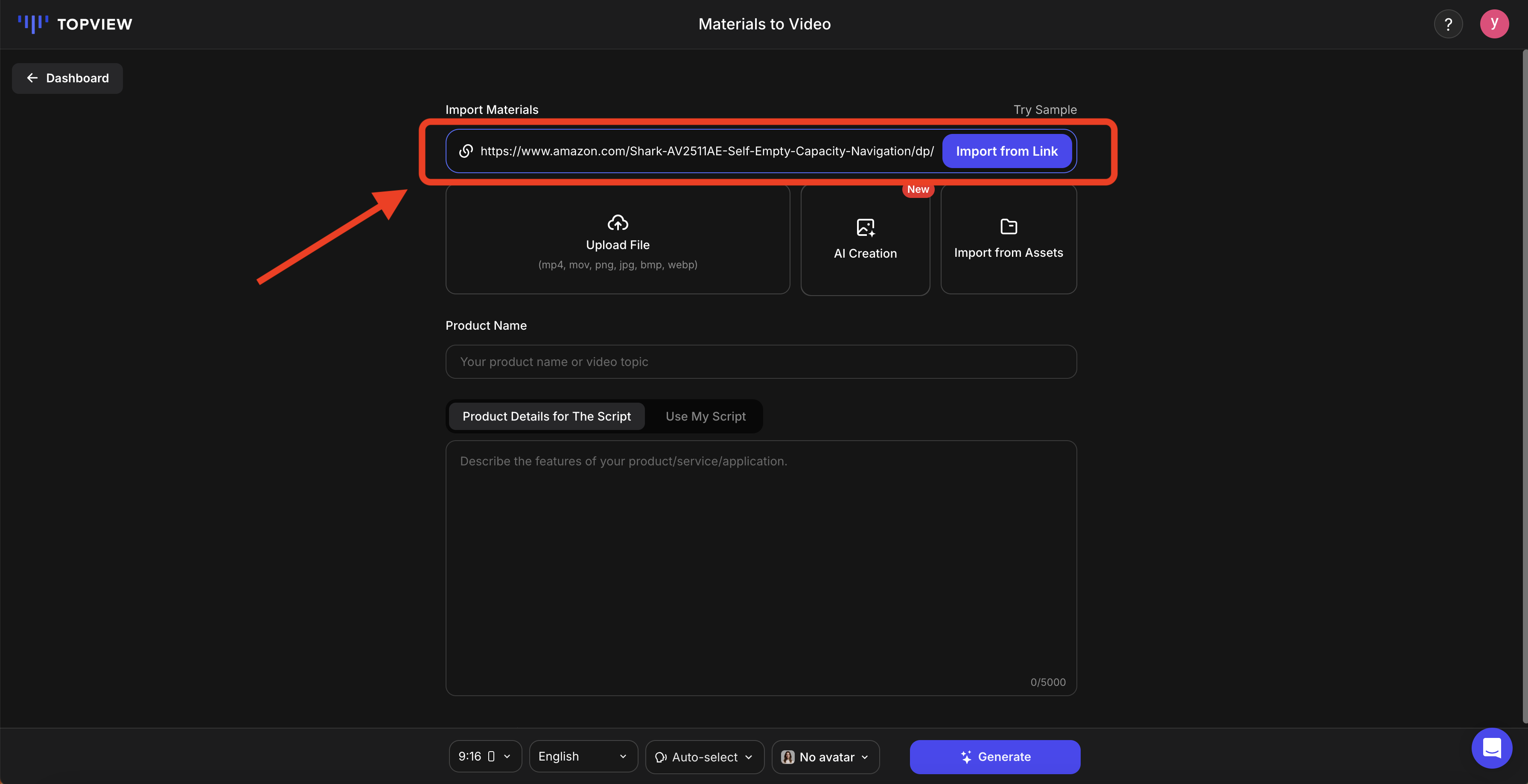This screenshot has width=1528, height=784.
Task: Go back to Dashboard
Action: click(x=67, y=78)
